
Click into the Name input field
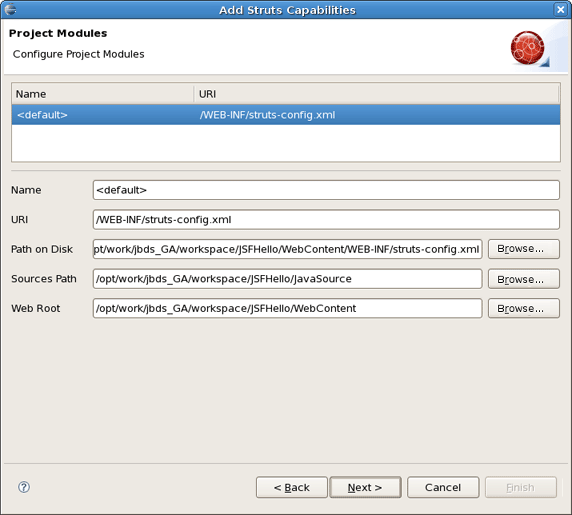click(326, 190)
